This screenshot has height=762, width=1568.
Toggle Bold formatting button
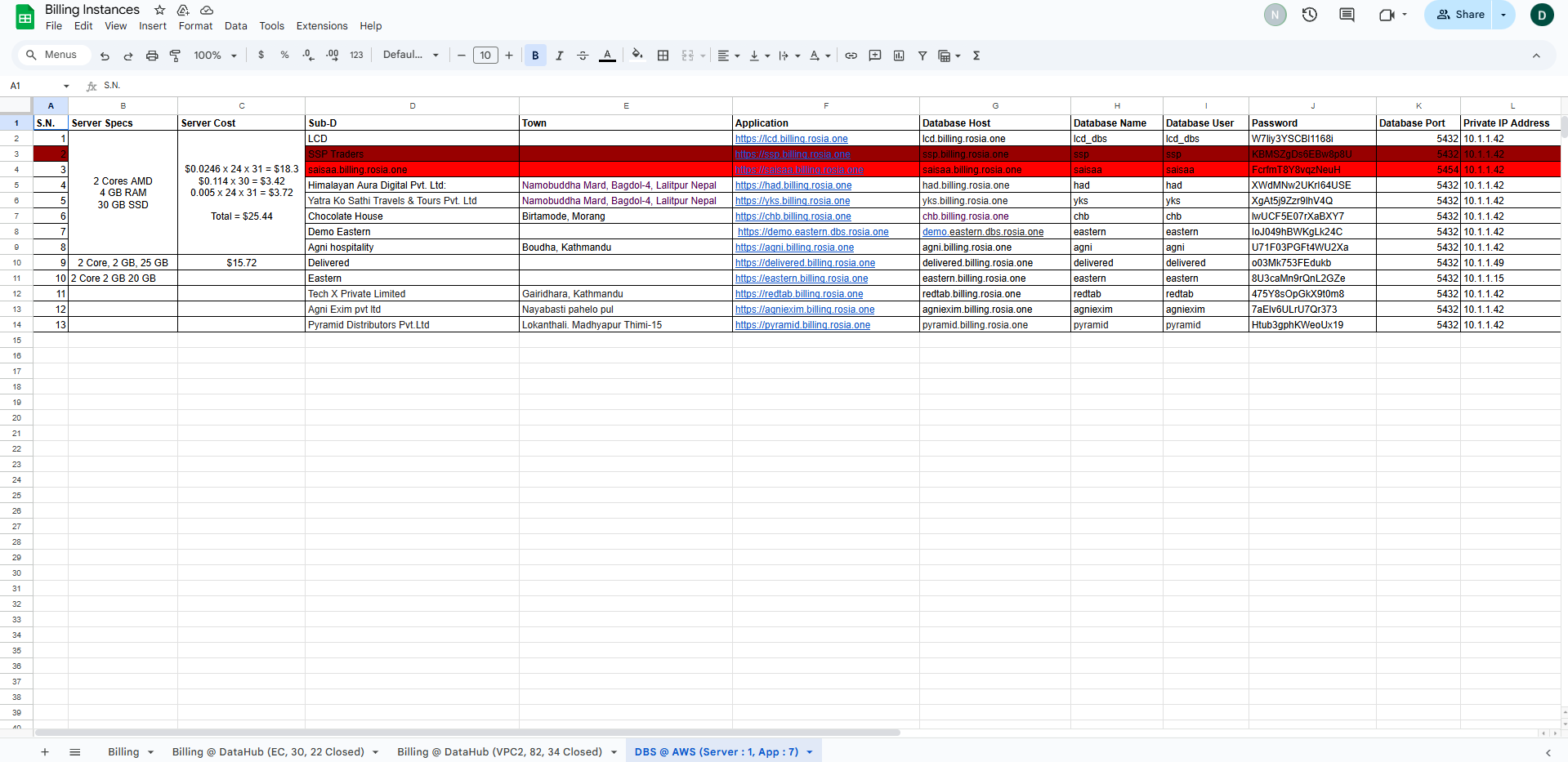pyautogui.click(x=535, y=56)
